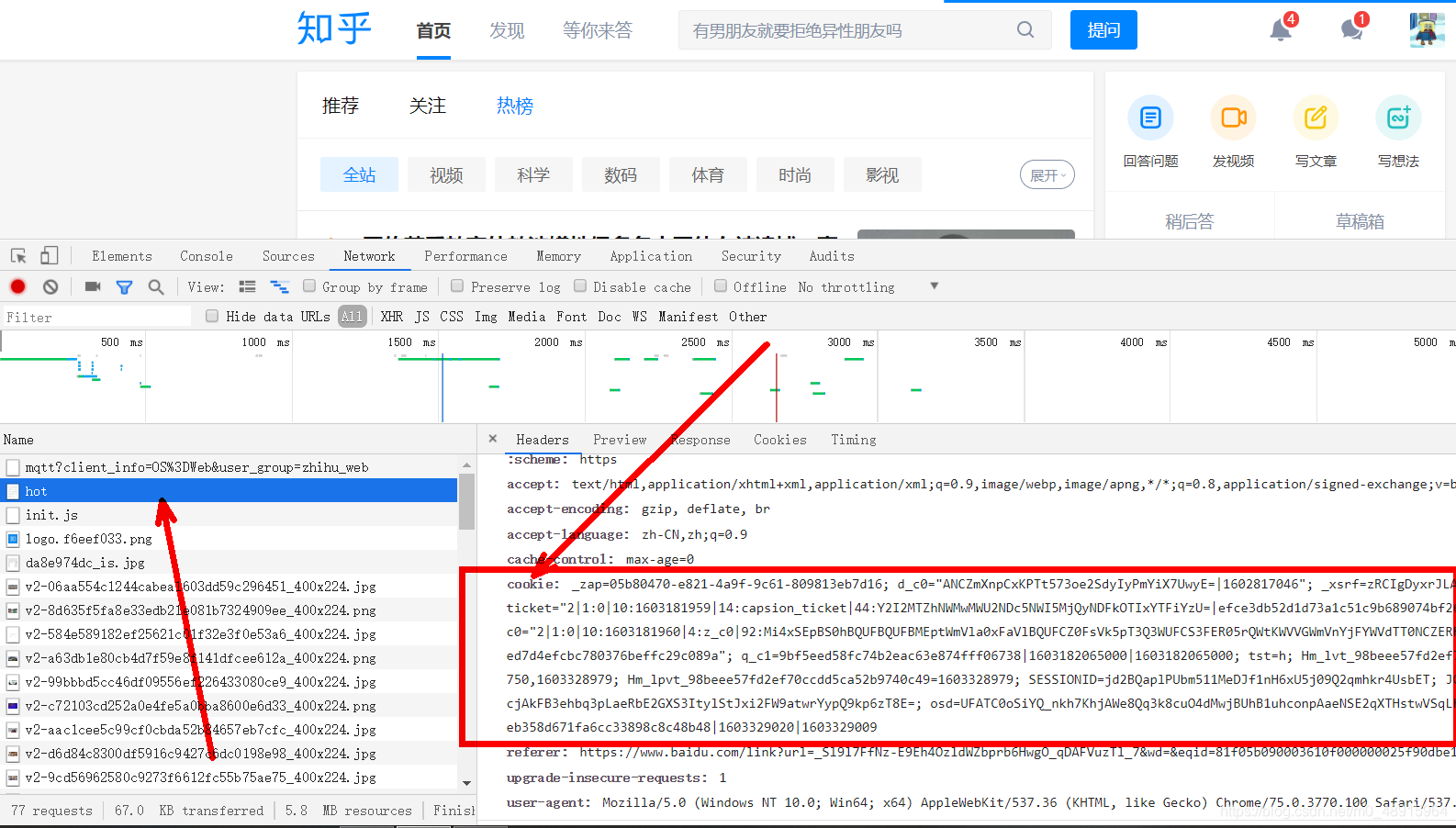Image resolution: width=1456 pixels, height=828 pixels.
Task: Enable Group by frame checkbox
Action: [x=309, y=285]
